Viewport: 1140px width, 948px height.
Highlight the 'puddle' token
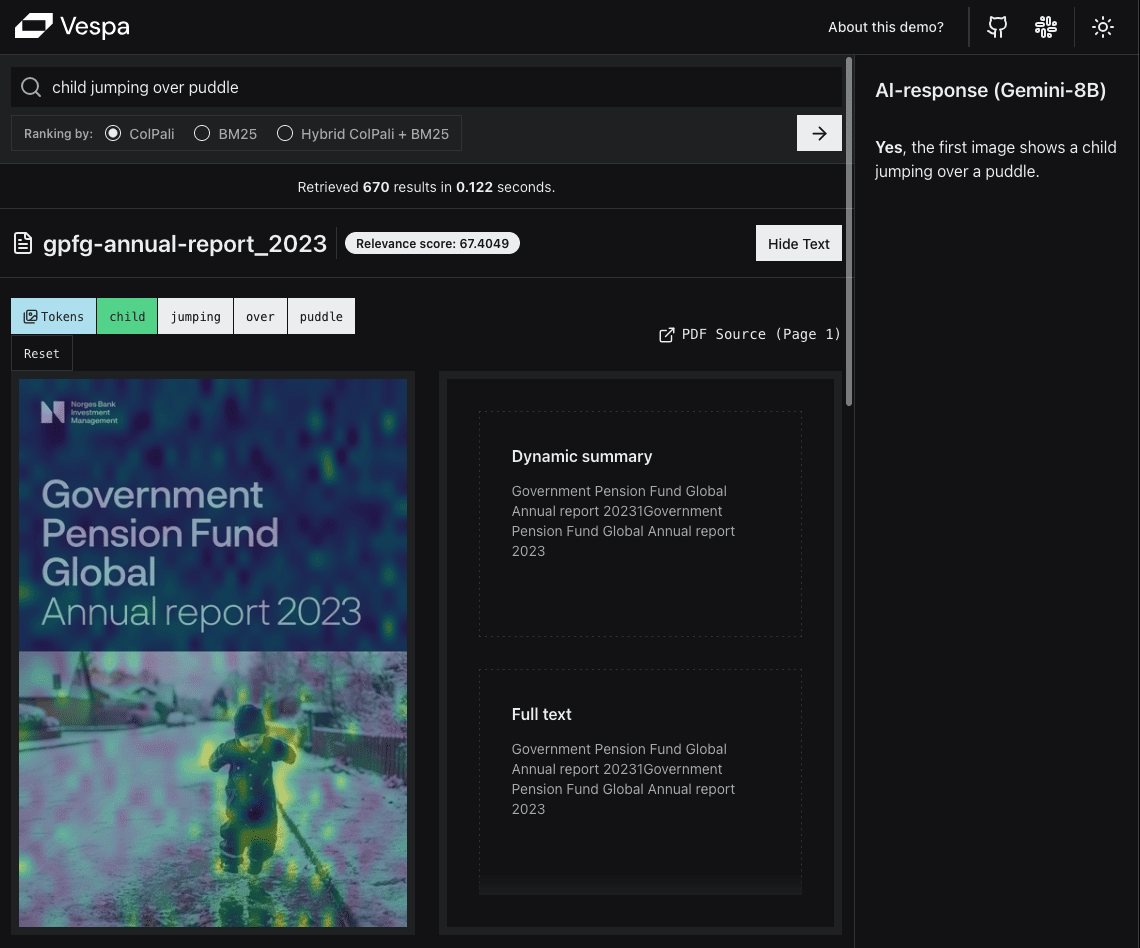coord(321,316)
